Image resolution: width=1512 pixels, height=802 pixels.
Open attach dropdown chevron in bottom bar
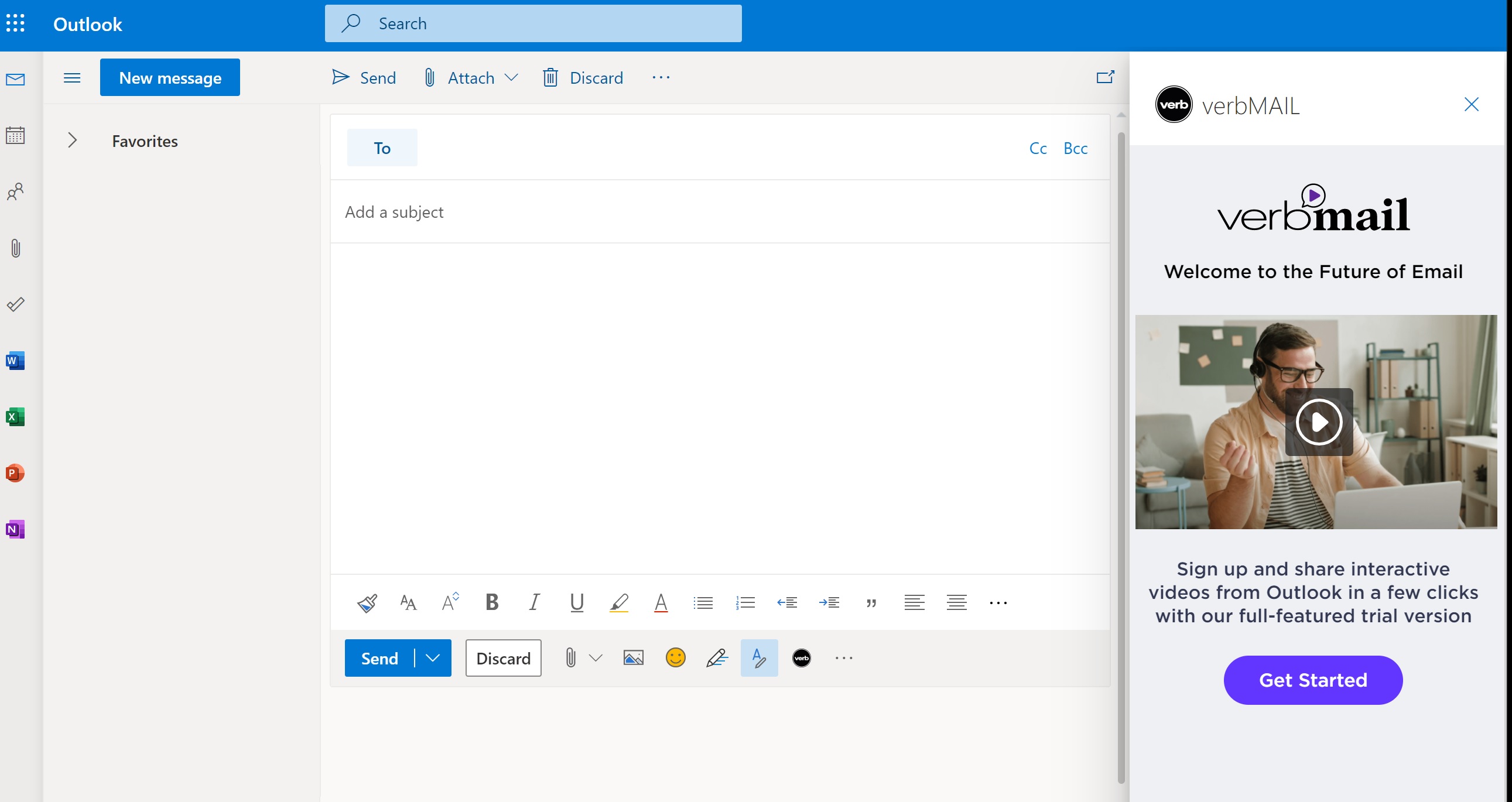coord(595,657)
